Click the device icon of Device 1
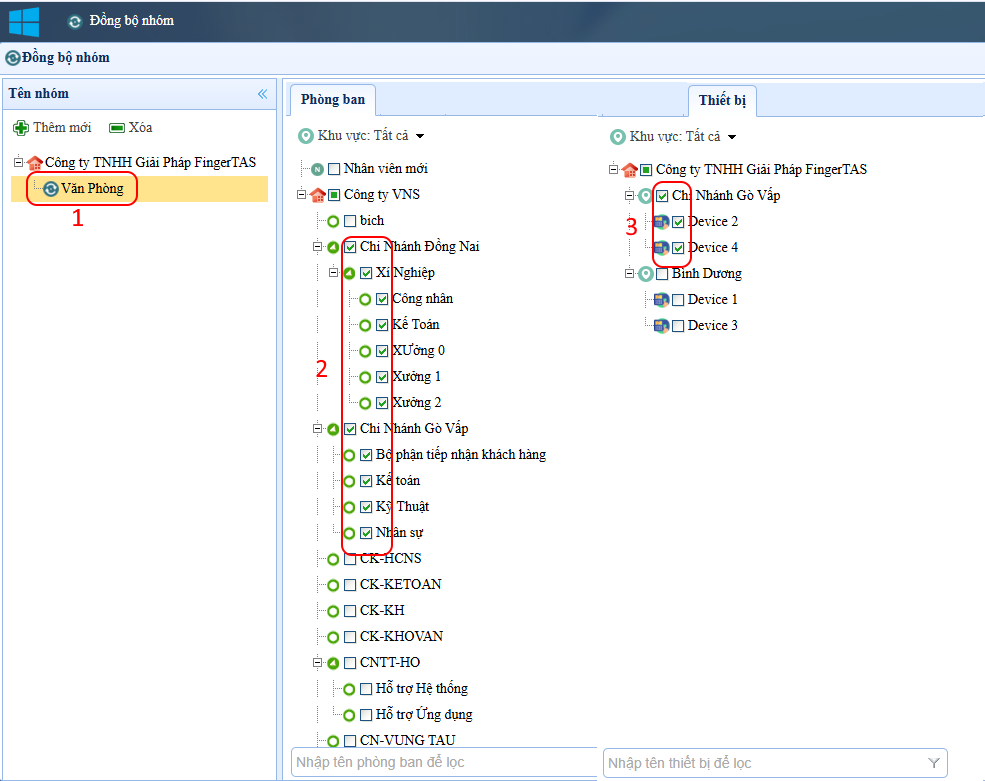The image size is (985, 781). click(661, 300)
